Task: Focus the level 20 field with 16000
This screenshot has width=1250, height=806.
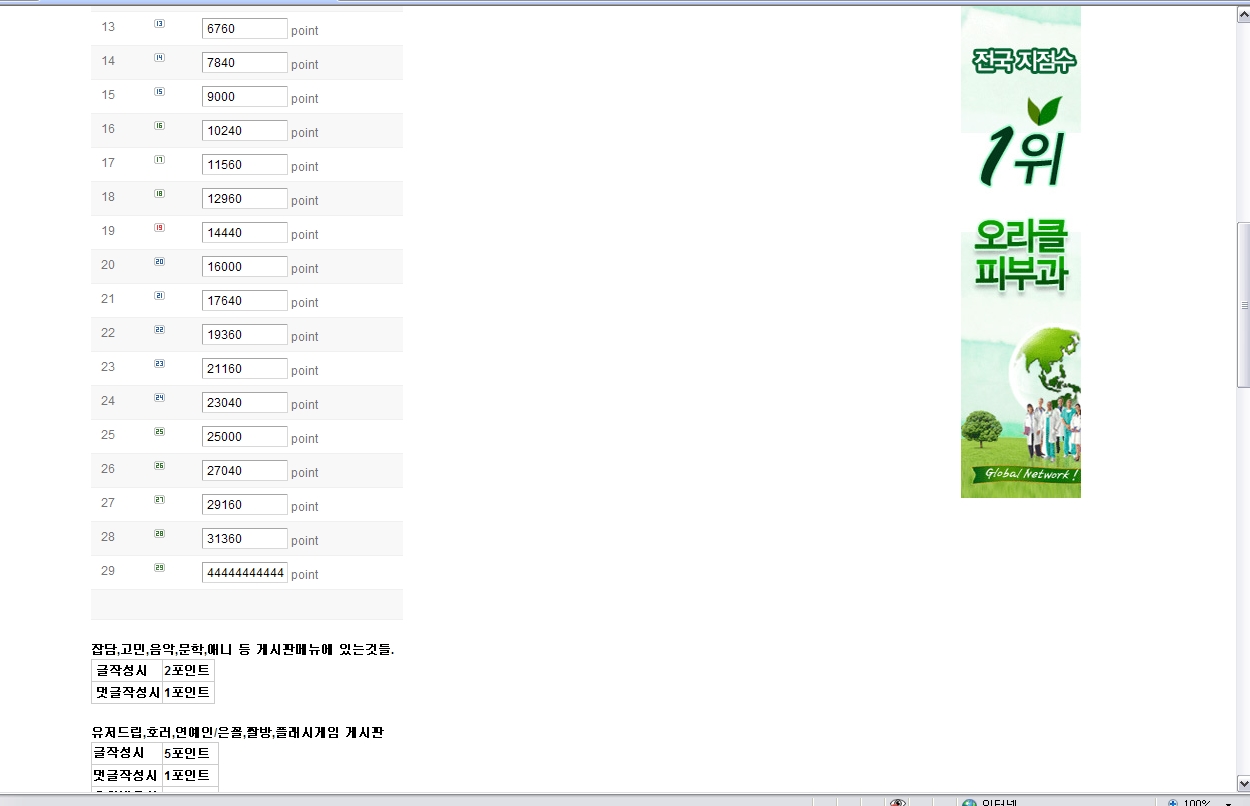Action: click(x=245, y=267)
